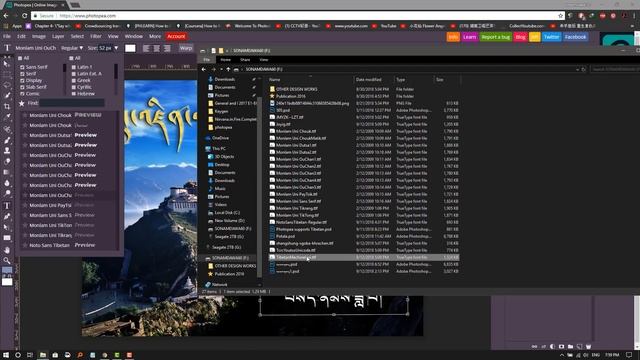Click the Account button
The width and height of the screenshot is (640, 360).
coord(176,36)
